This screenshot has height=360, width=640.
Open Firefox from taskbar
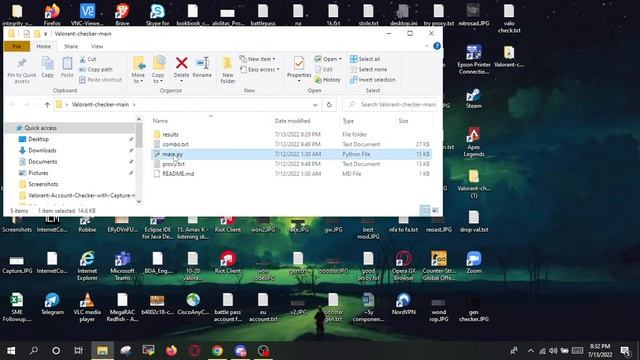(x=171, y=351)
